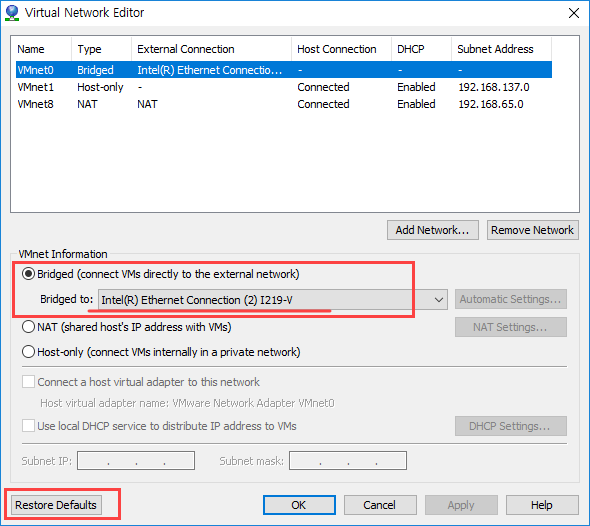Viewport: 590px width, 526px height.
Task: Click the Virtual Network Editor globe icon
Action: point(12,13)
